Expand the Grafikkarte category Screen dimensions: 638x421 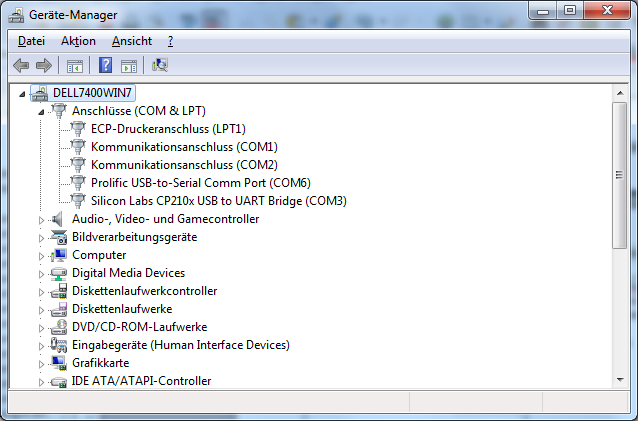click(x=41, y=364)
